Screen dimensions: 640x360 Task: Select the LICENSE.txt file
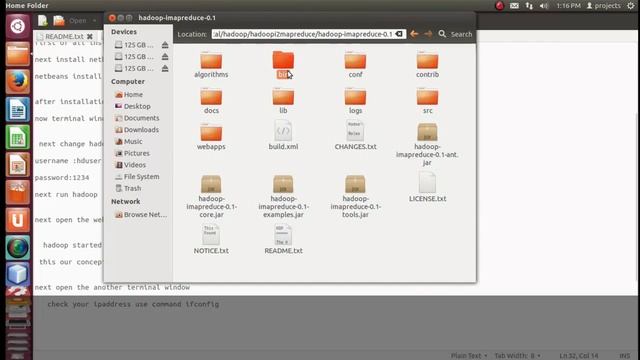point(427,187)
